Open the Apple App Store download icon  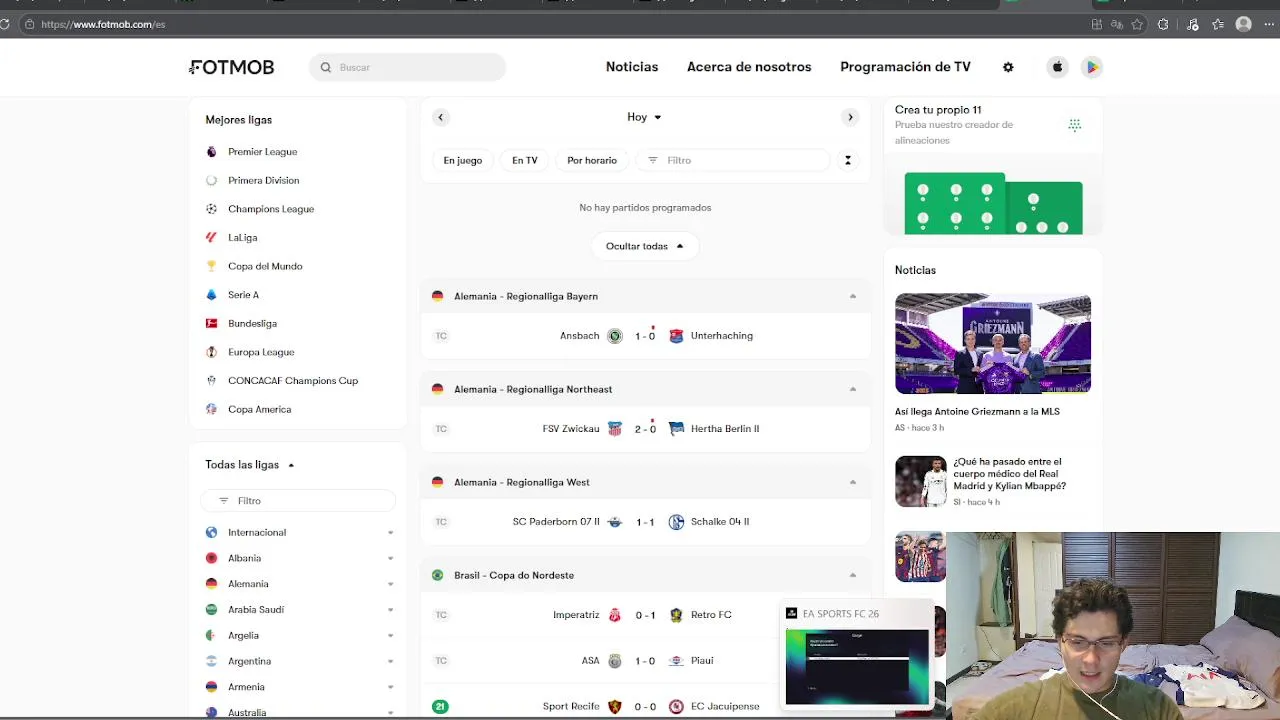(x=1057, y=67)
